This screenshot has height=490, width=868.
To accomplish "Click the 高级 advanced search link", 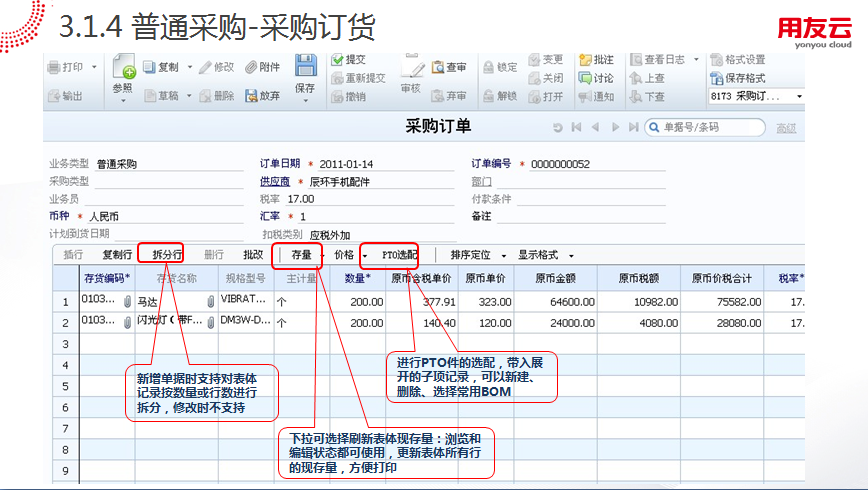I will 786,128.
